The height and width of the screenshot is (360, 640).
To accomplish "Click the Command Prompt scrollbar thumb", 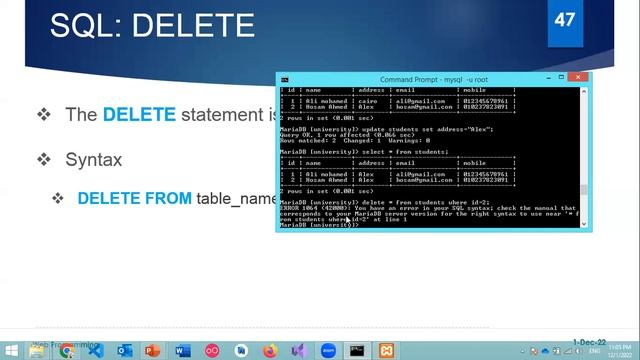I will click(584, 190).
